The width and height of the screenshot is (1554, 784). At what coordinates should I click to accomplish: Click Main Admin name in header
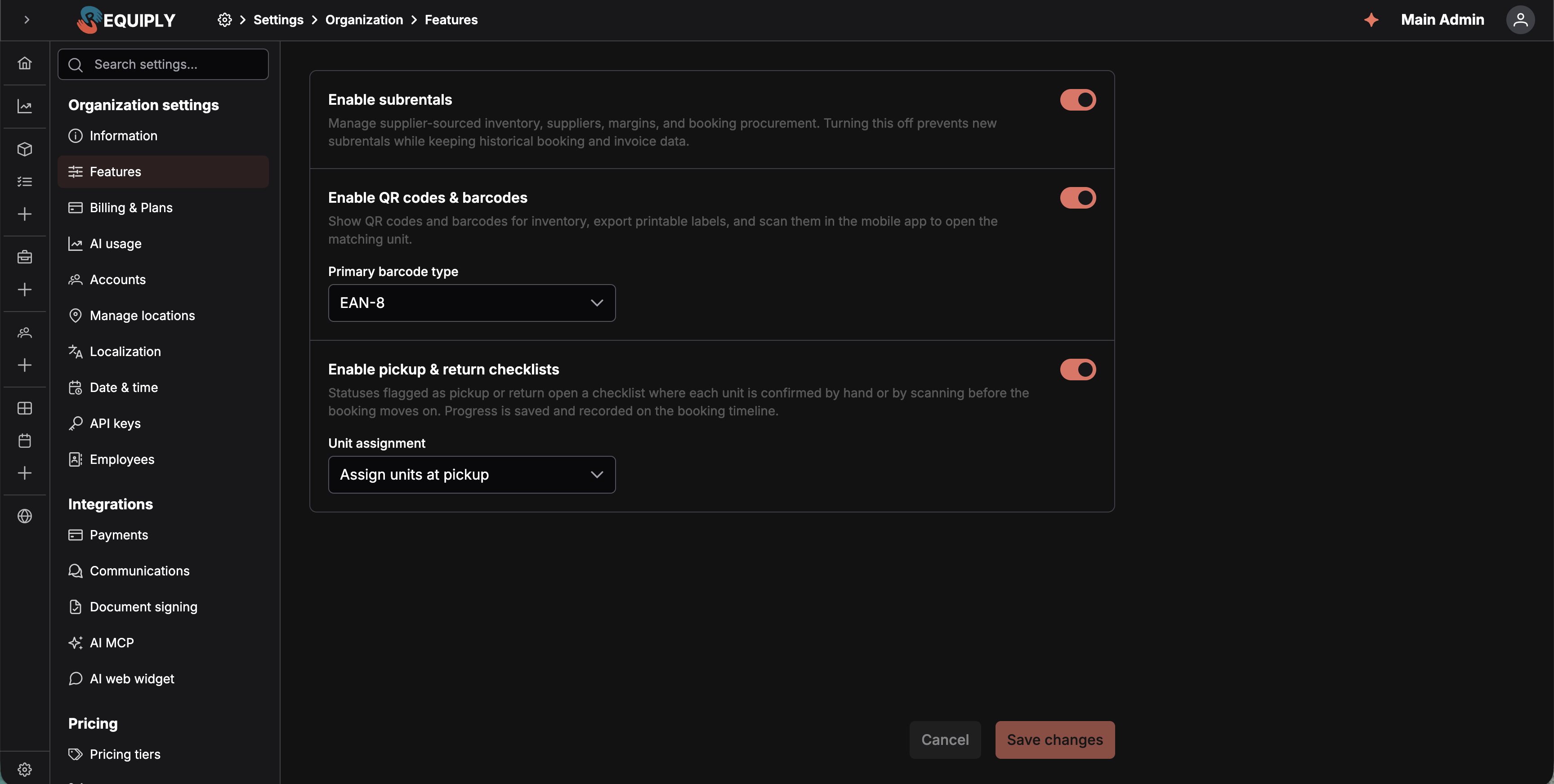click(x=1442, y=20)
